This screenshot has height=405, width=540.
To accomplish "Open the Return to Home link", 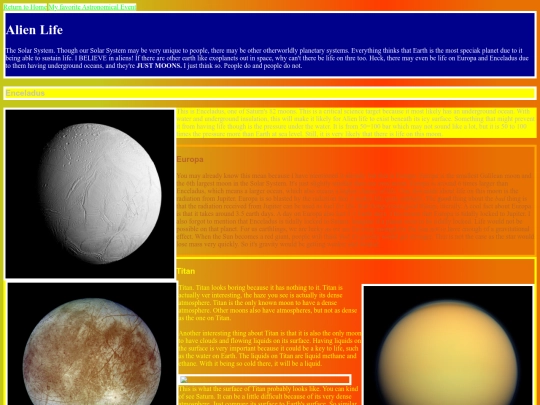I will point(25,7).
